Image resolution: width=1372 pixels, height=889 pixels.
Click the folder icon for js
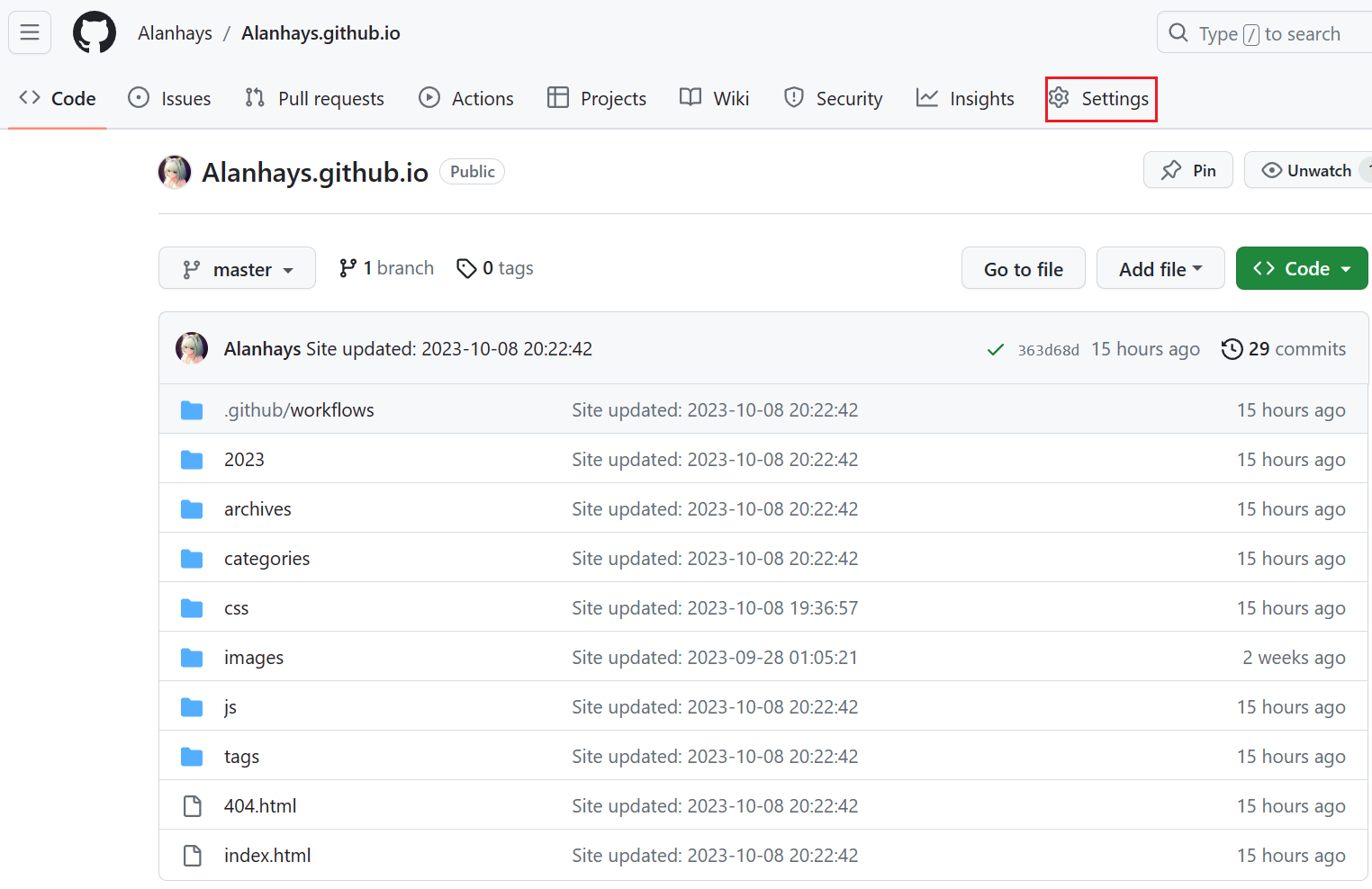(x=192, y=707)
